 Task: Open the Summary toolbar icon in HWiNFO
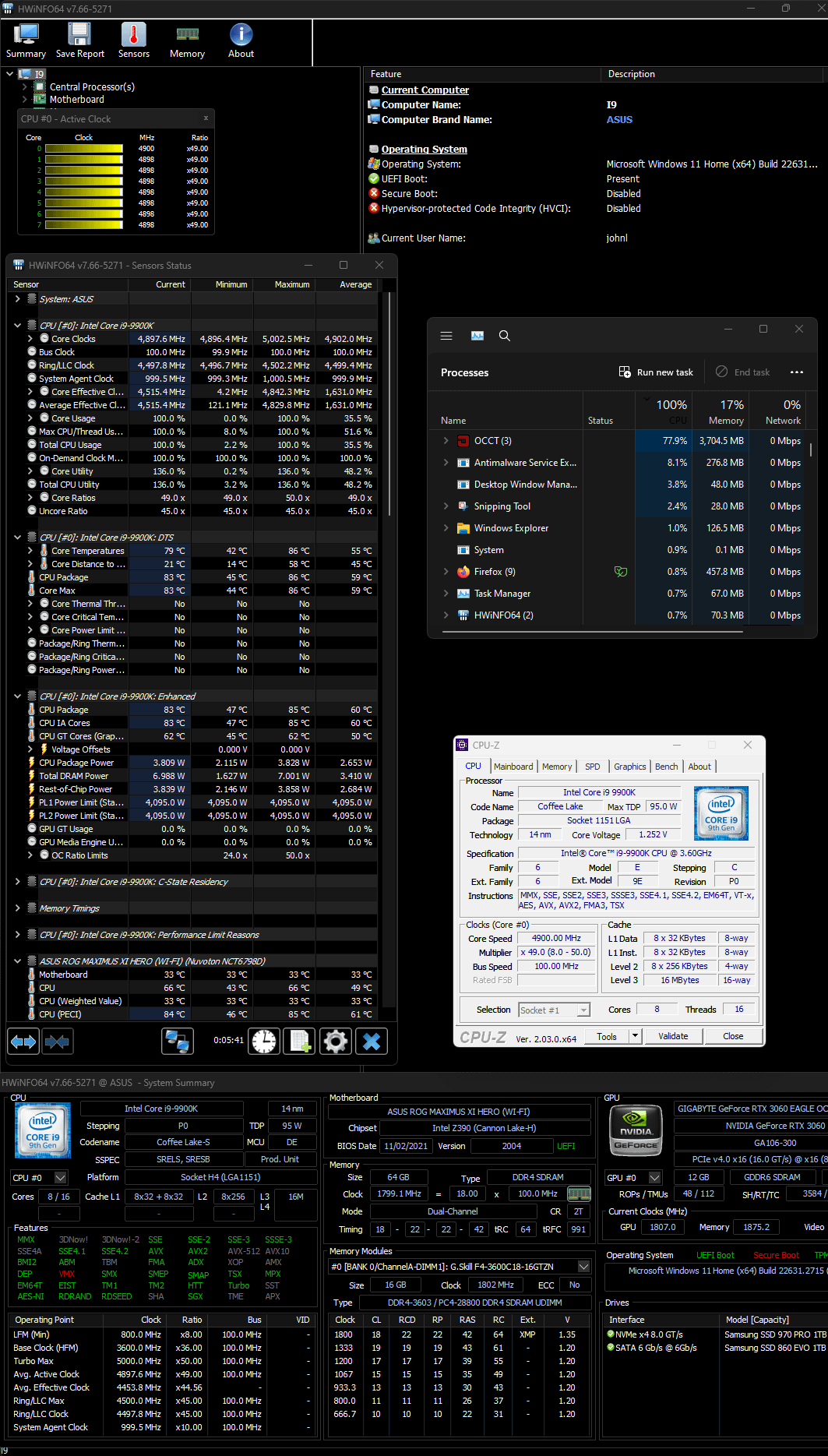26,41
